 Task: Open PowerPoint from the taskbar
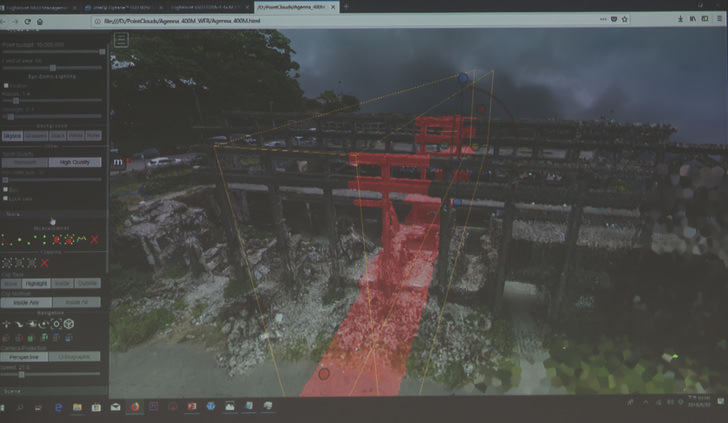point(191,407)
